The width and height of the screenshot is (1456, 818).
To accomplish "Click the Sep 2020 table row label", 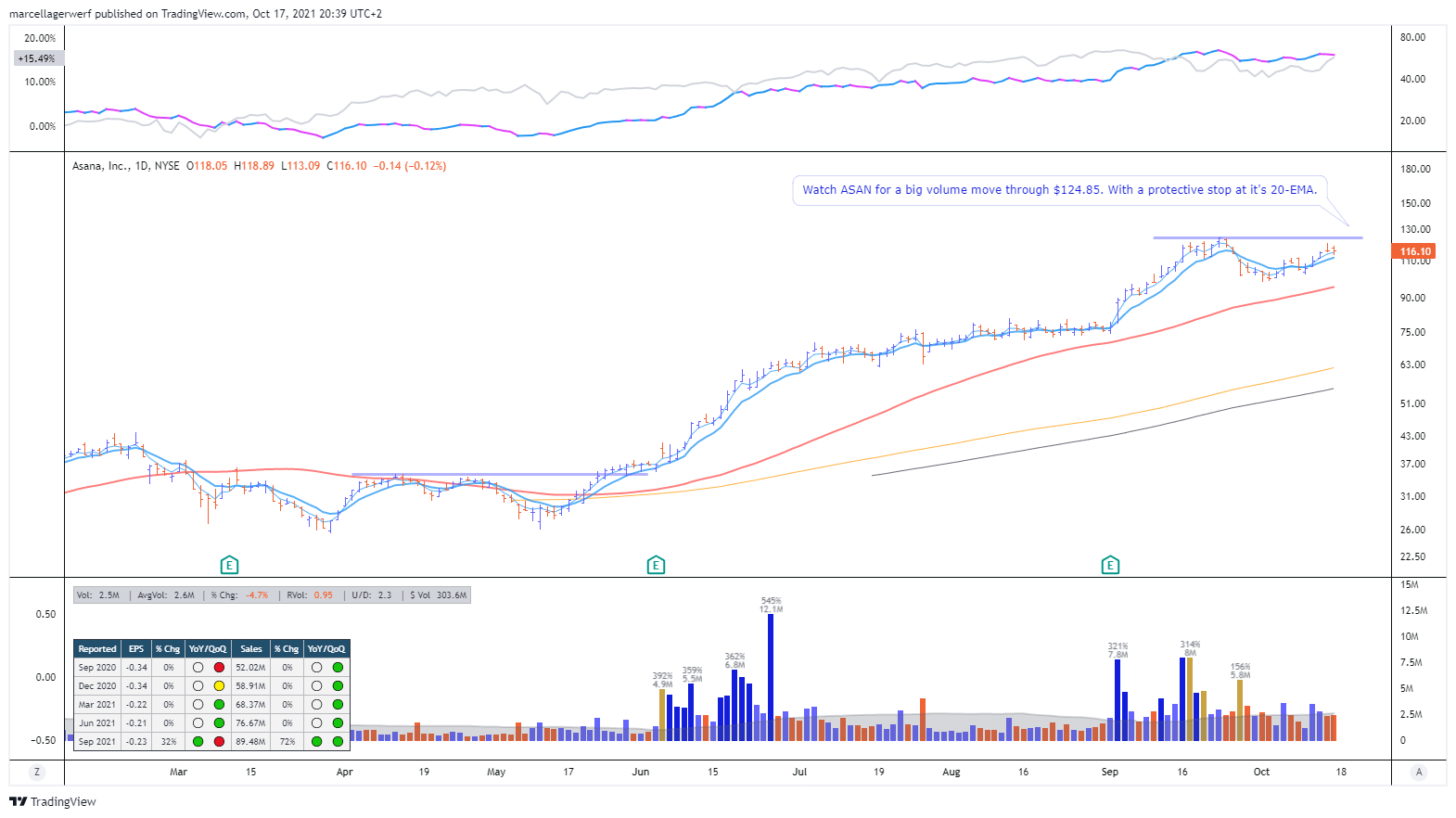I will coord(97,668).
